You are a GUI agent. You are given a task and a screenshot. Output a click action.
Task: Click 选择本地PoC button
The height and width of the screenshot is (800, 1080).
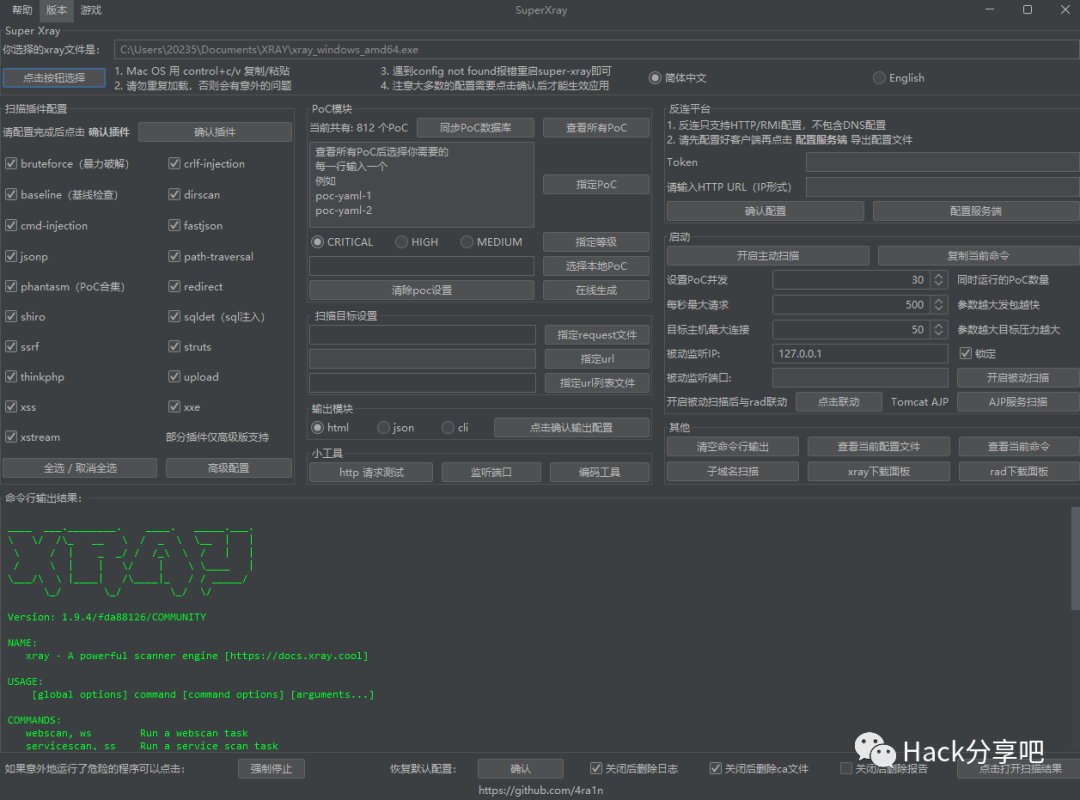tap(596, 266)
